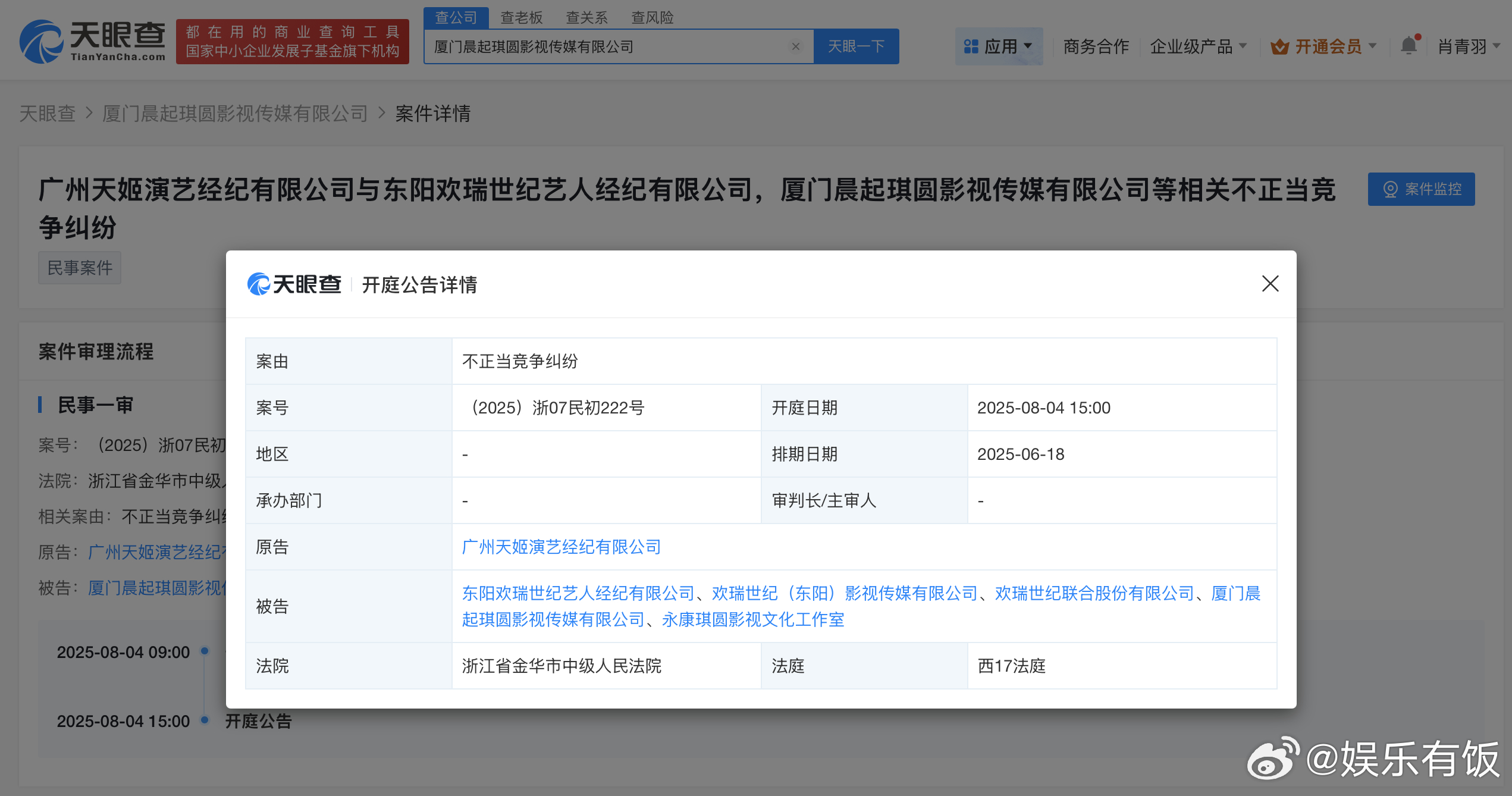Click 厦门晨起琪圆影视 defendant link in background page
The image size is (1512, 796).
click(157, 588)
